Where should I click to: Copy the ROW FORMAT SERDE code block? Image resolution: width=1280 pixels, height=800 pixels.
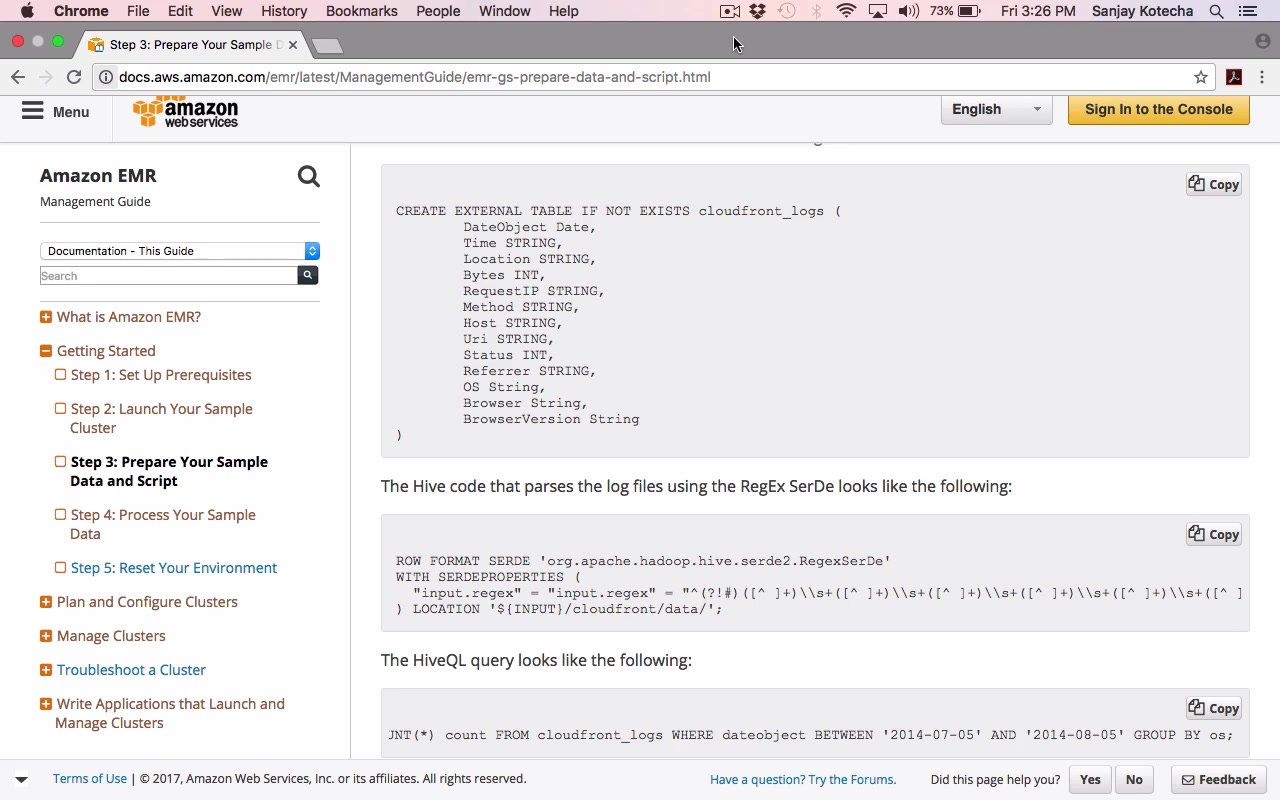click(1214, 534)
